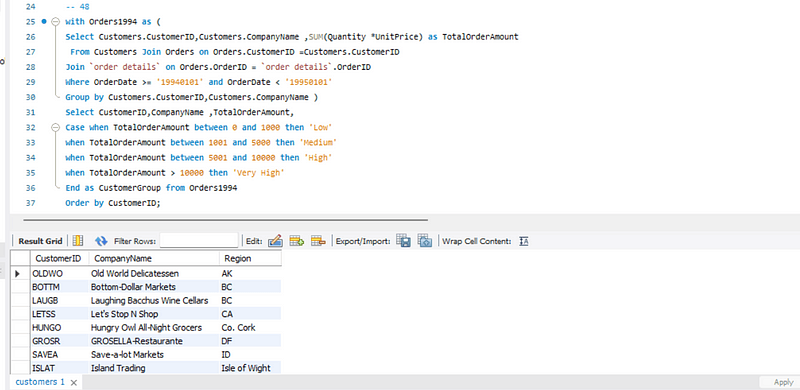Toggle wrap cell content icon

(x=523, y=241)
